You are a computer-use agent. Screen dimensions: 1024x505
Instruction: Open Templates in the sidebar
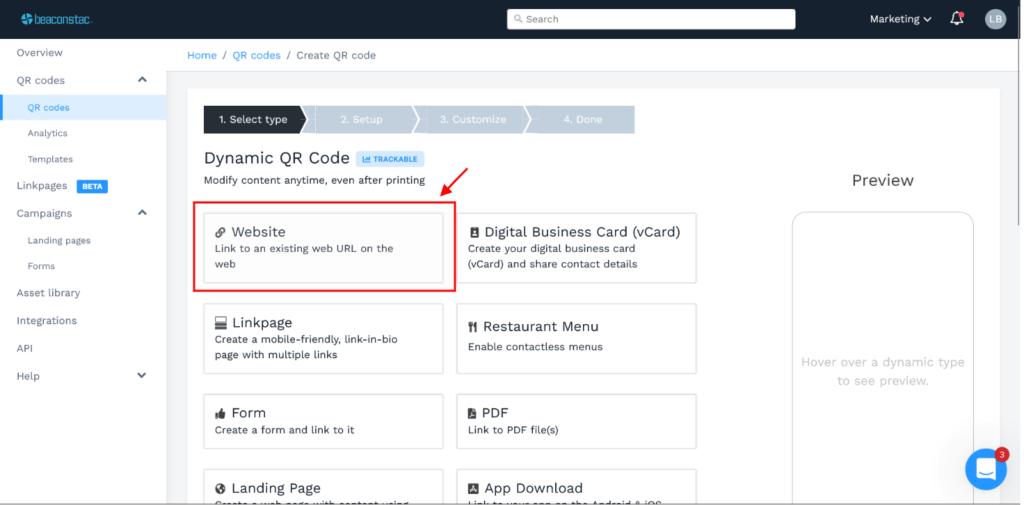[x=50, y=159]
